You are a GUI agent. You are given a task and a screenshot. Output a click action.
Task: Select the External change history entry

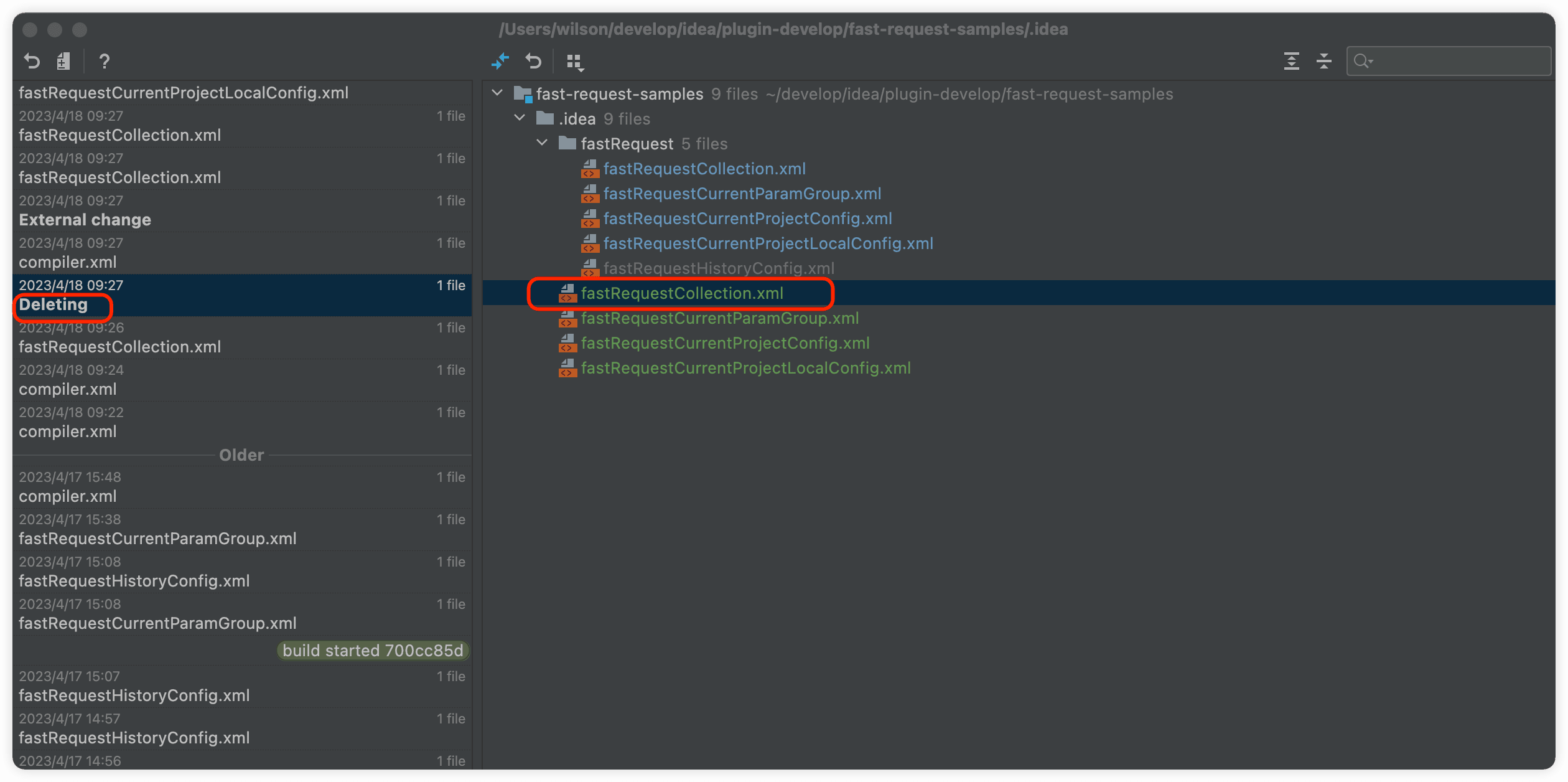85,220
